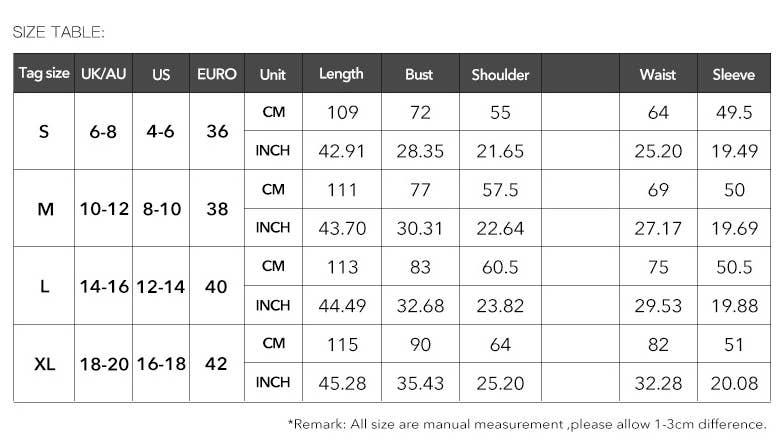
Task: Click the EURO 42 cell
Action: coord(217,363)
